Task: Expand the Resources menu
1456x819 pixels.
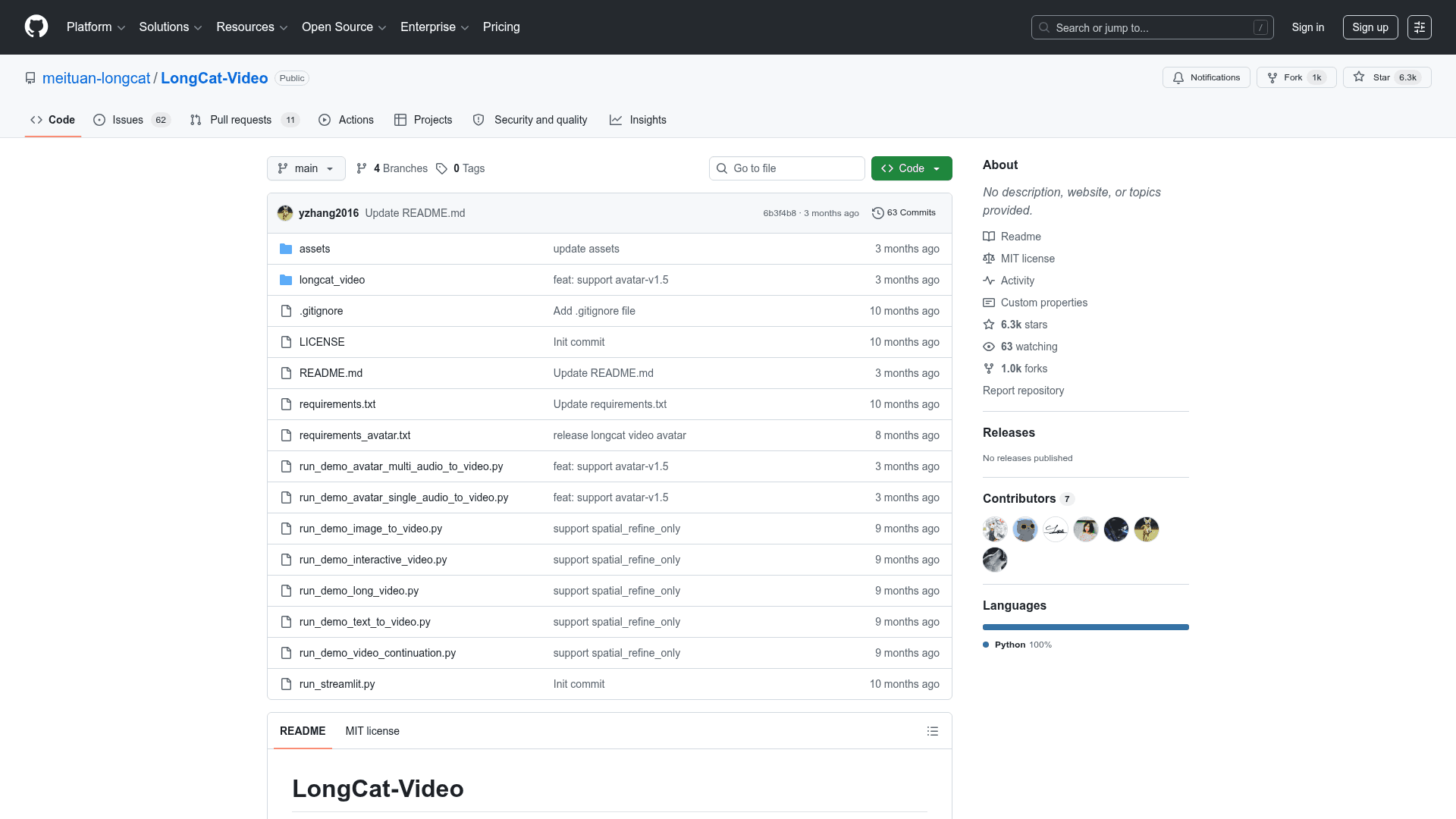Action: click(252, 27)
